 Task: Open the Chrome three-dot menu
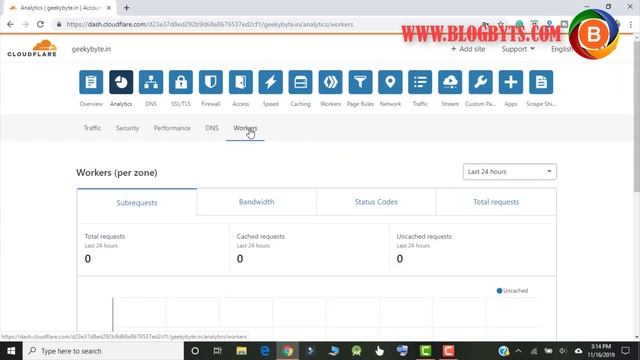click(x=631, y=24)
